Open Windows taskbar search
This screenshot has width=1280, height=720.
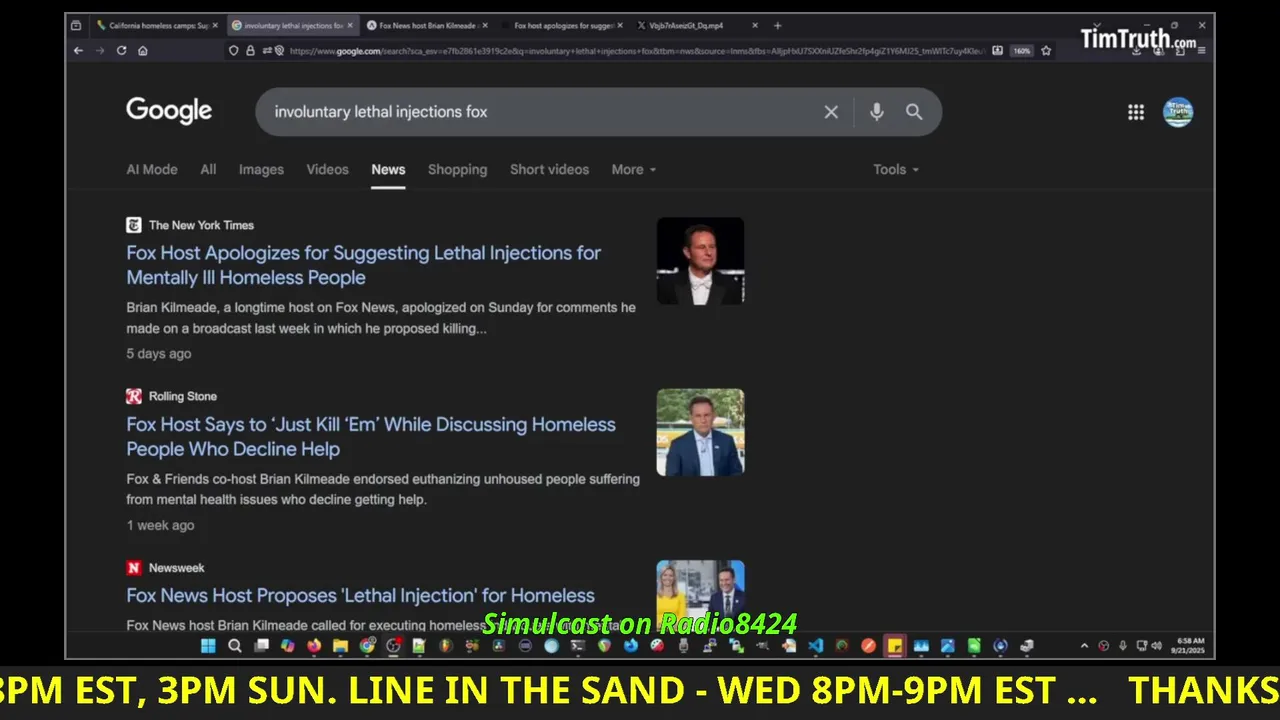pos(234,646)
